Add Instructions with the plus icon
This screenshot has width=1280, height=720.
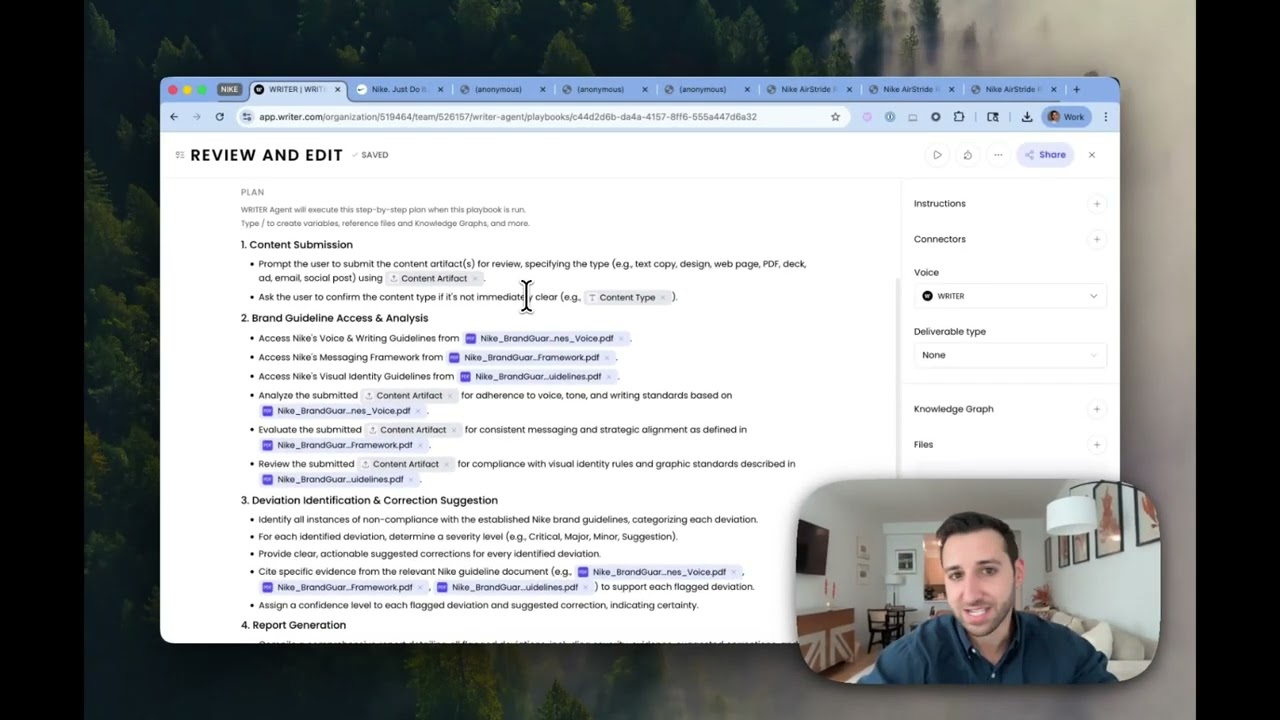click(1097, 204)
